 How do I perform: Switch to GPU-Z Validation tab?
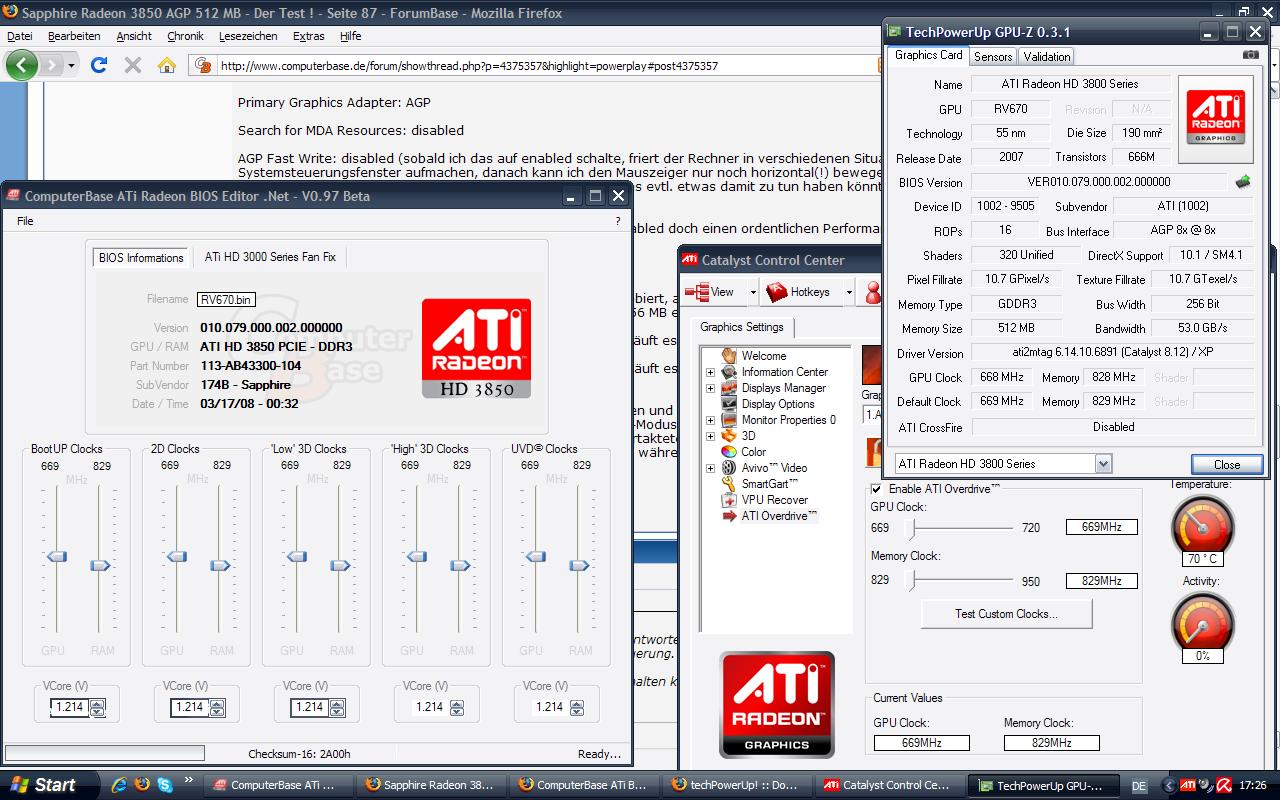[1047, 57]
